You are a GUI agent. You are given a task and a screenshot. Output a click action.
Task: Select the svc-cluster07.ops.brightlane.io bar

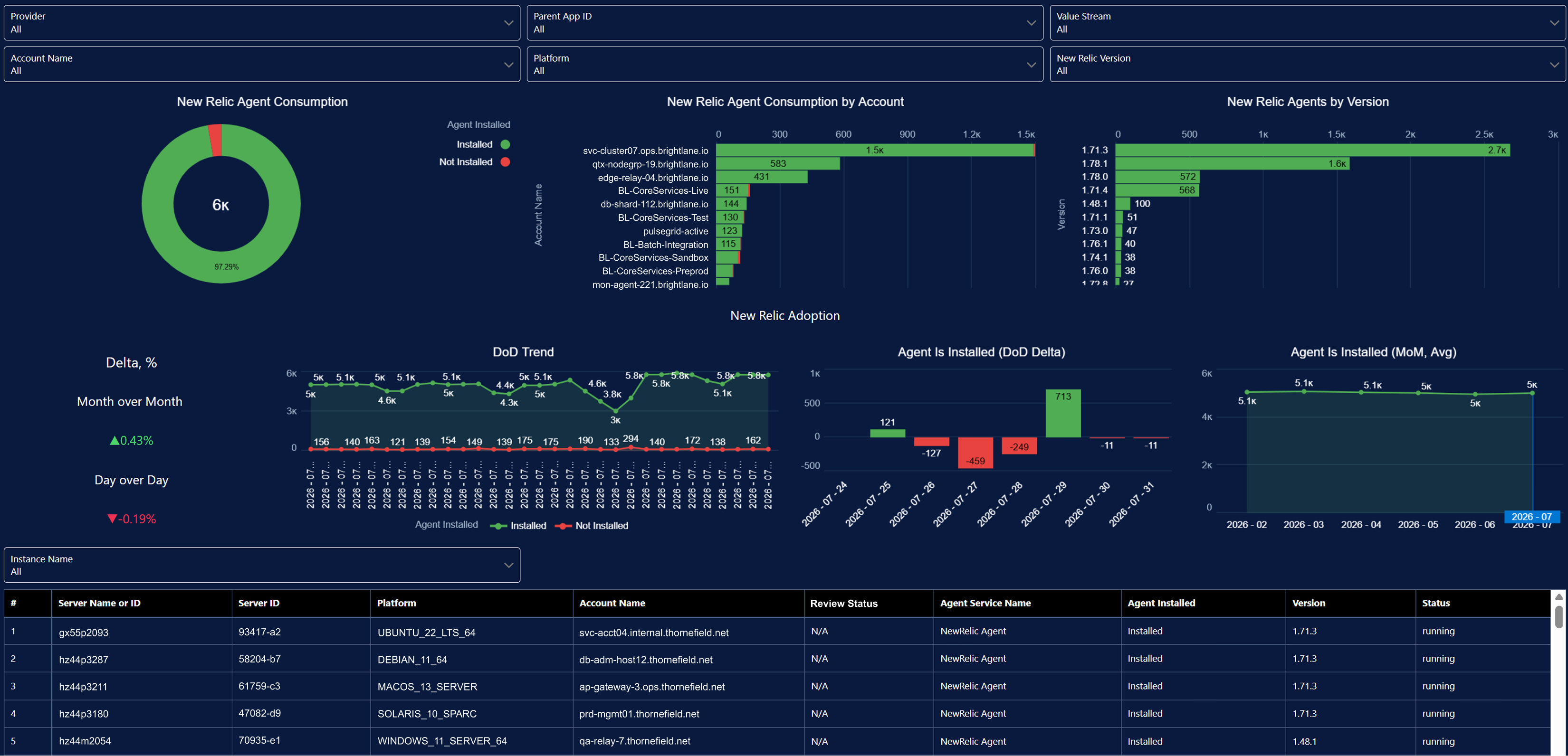tap(875, 150)
